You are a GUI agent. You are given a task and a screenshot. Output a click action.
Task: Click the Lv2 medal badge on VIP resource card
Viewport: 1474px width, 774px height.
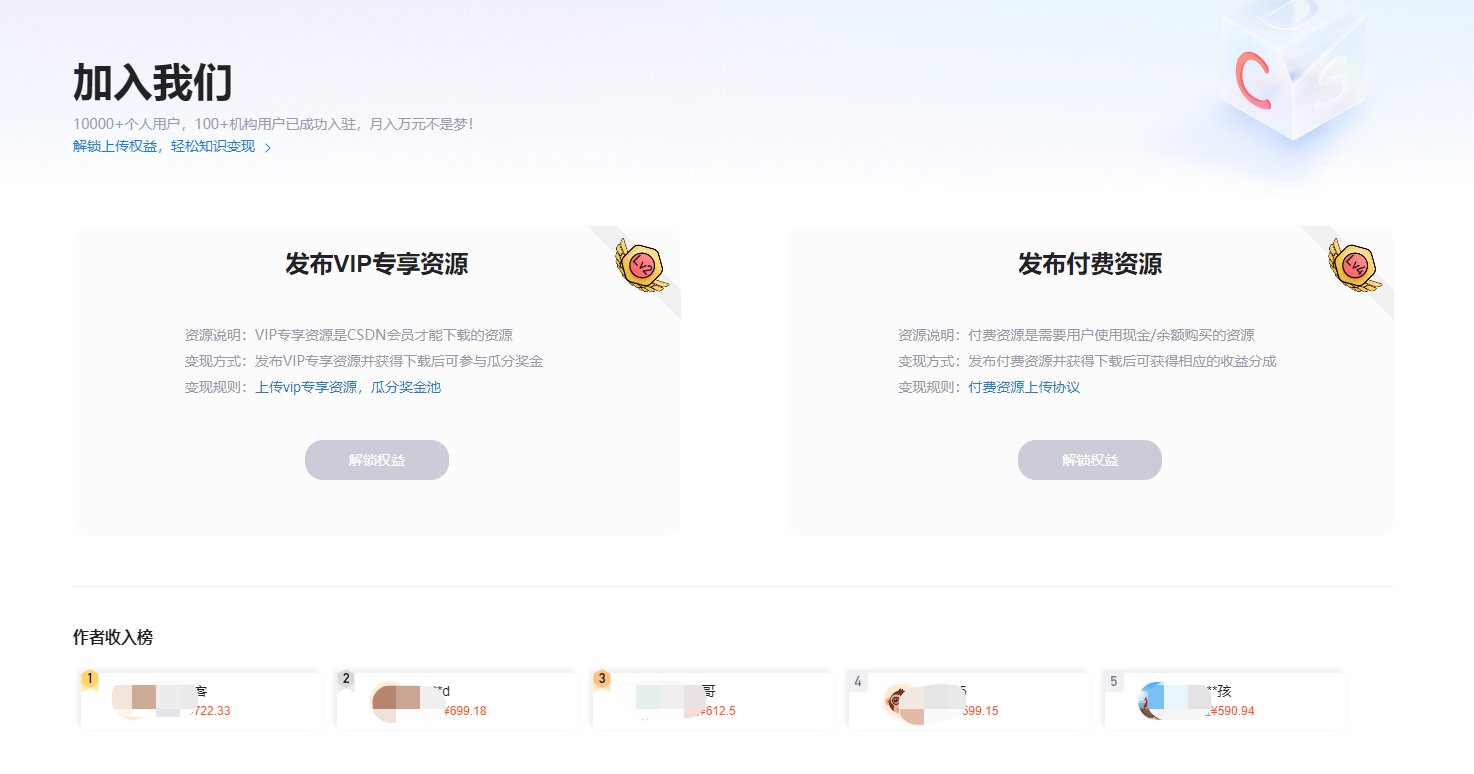click(x=641, y=263)
